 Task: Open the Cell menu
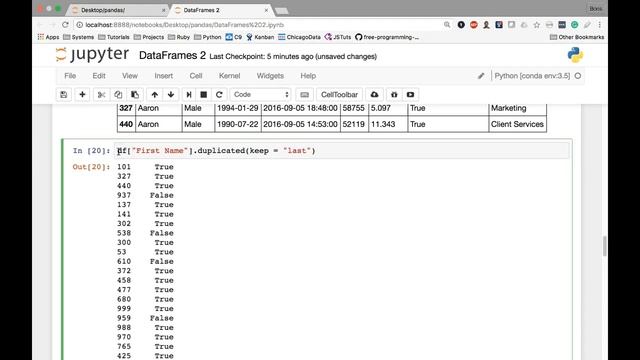pos(196,76)
